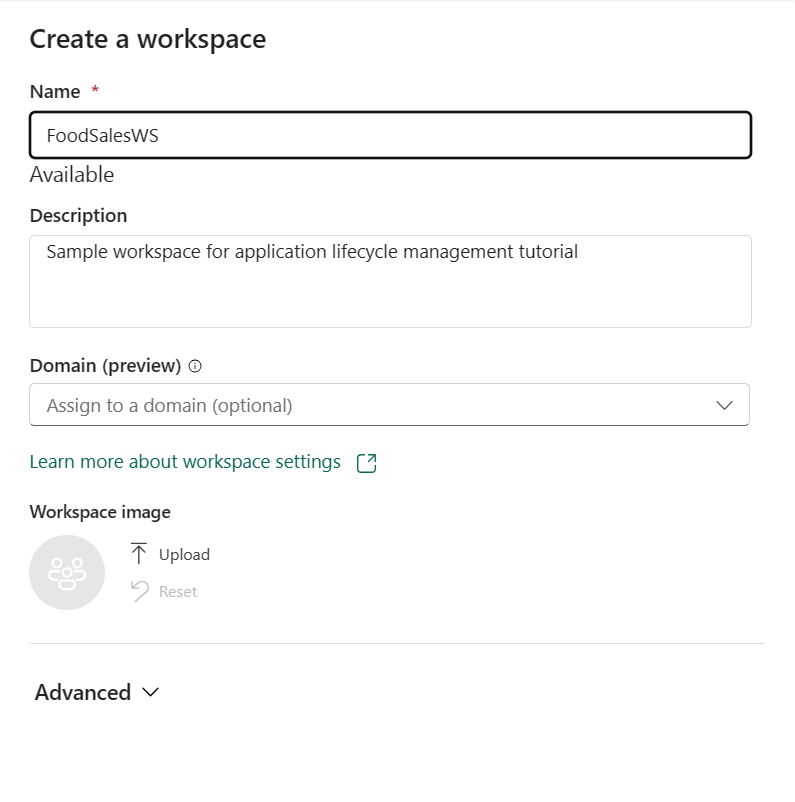Click the Create a workspace heading
This screenshot has height=802, width=795.
pos(148,39)
